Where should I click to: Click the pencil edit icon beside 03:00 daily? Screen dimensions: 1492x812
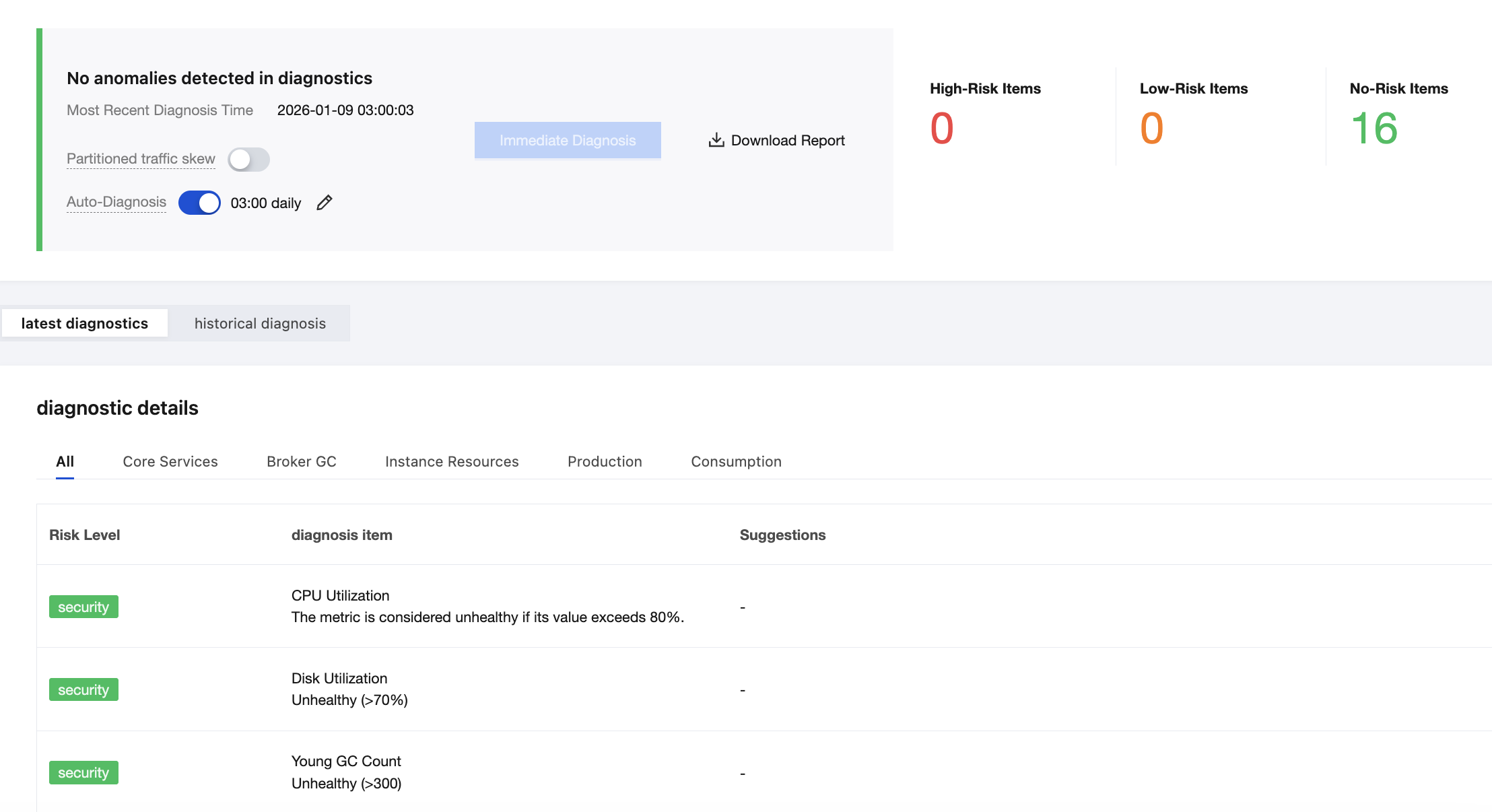(325, 203)
